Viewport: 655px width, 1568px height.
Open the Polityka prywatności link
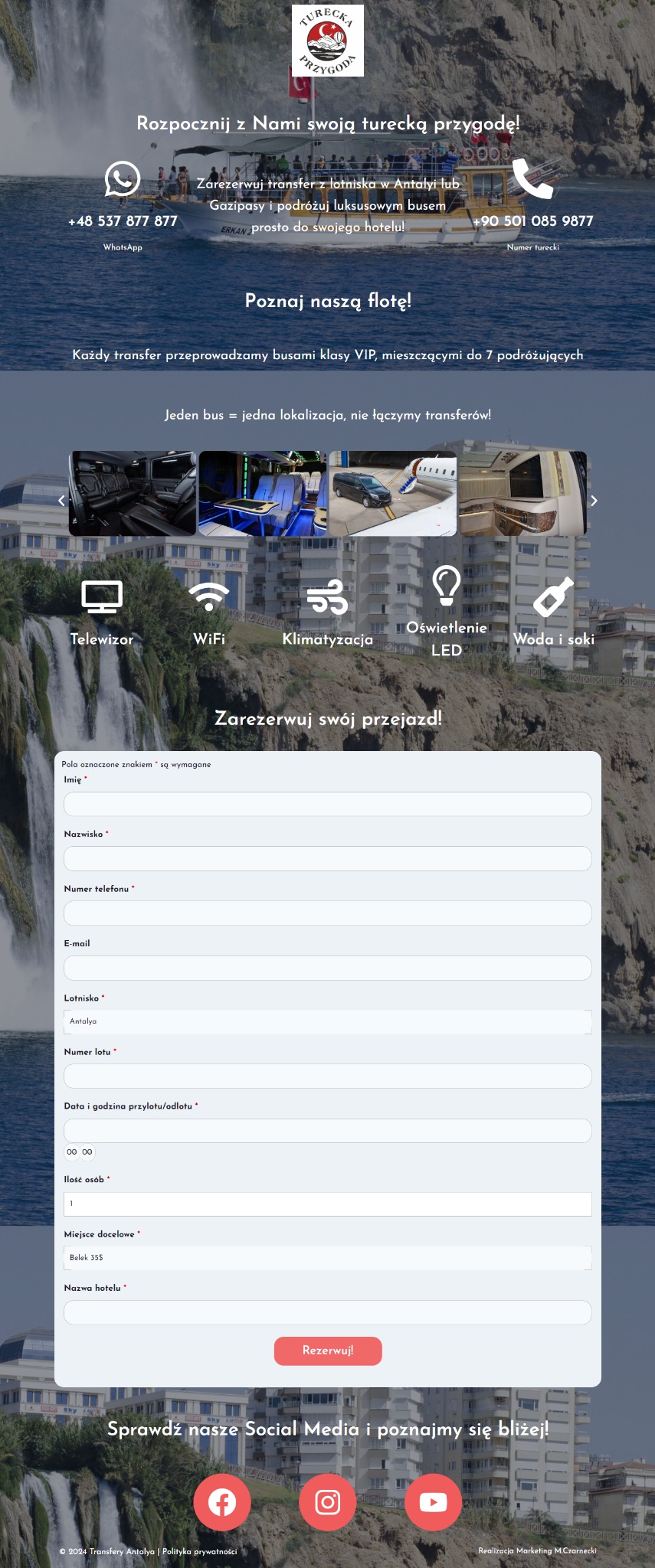click(200, 1552)
